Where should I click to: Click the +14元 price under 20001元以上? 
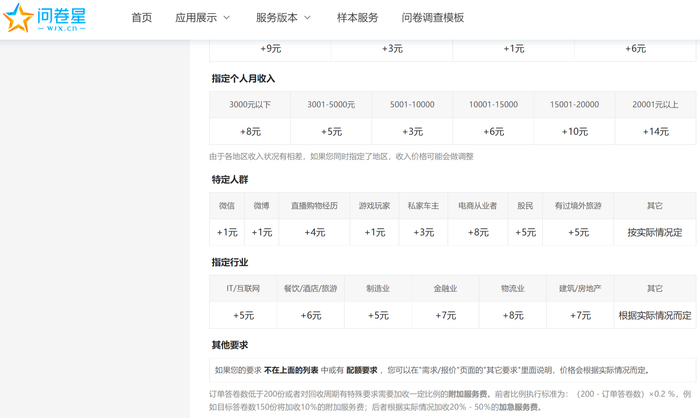coord(655,132)
